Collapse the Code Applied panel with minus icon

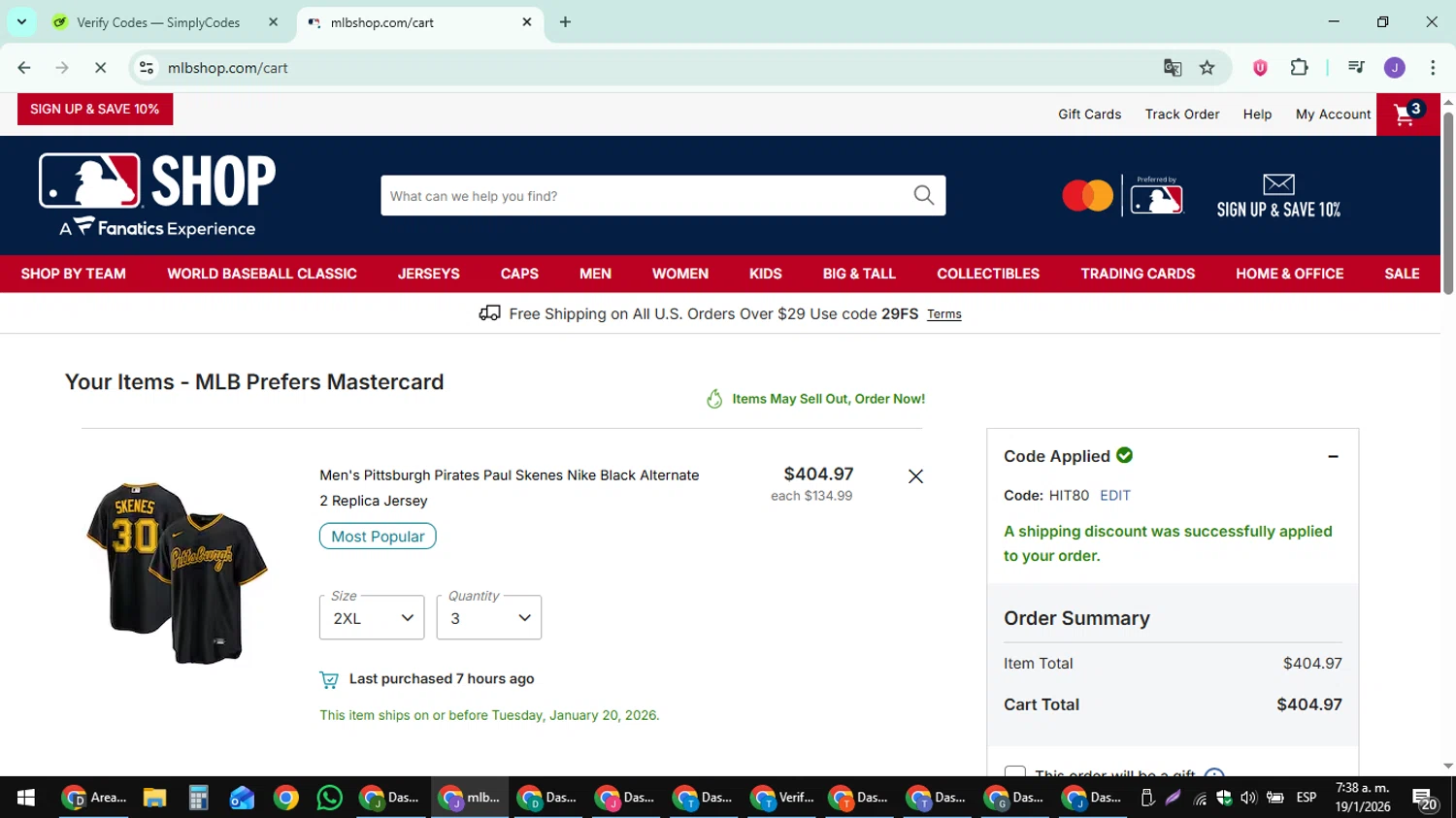1333,456
